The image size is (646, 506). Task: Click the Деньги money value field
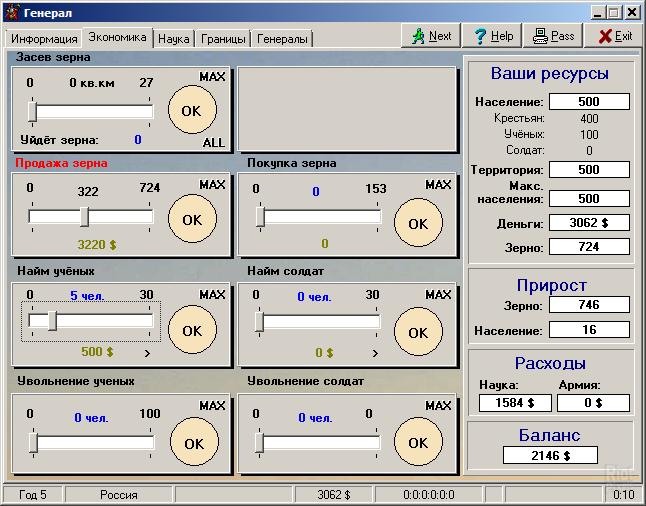tap(589, 222)
